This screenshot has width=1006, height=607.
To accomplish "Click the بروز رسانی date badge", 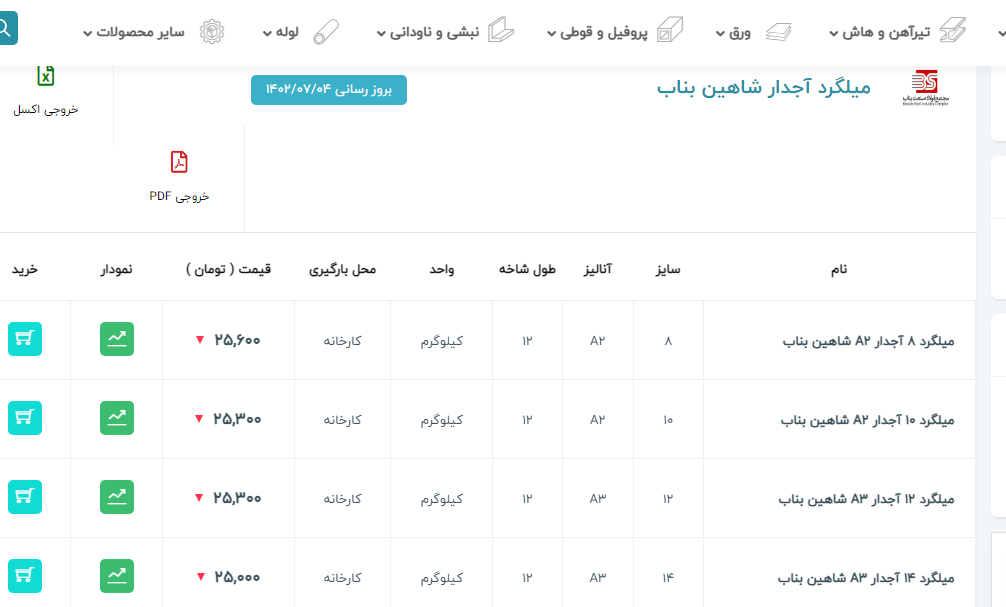I will pos(329,89).
